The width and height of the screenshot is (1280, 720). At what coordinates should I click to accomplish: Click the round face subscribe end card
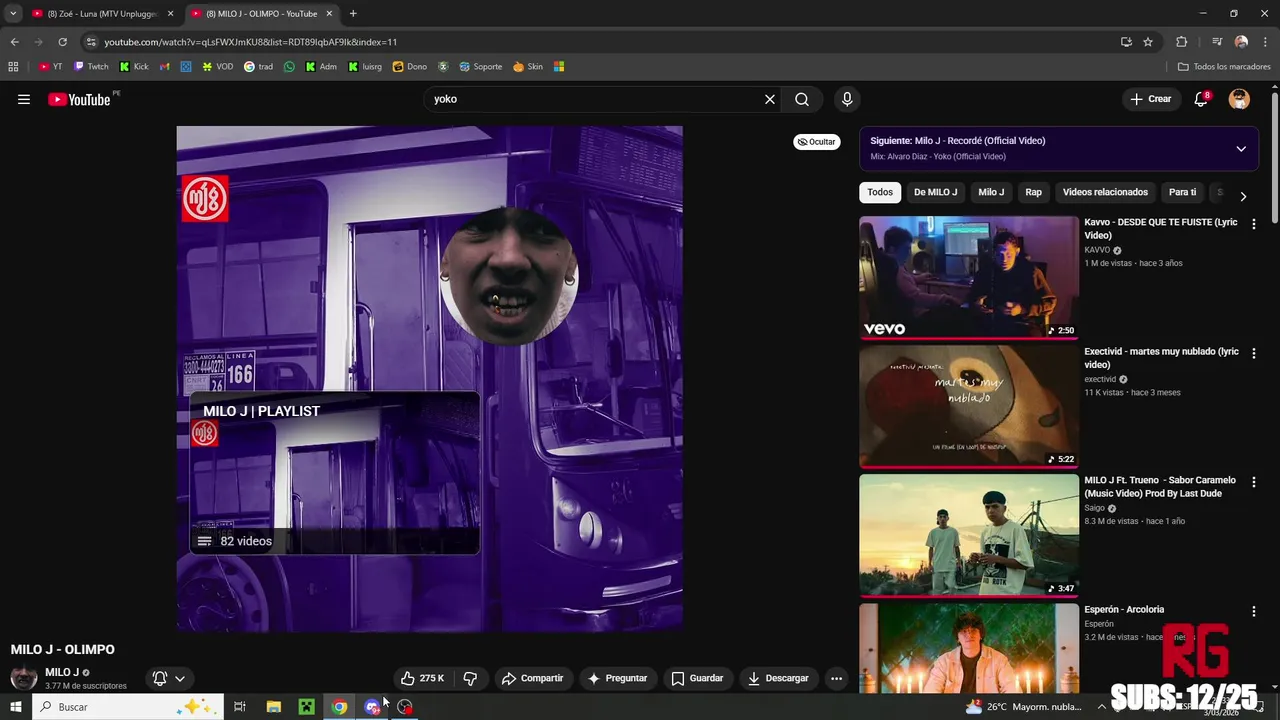(x=509, y=276)
